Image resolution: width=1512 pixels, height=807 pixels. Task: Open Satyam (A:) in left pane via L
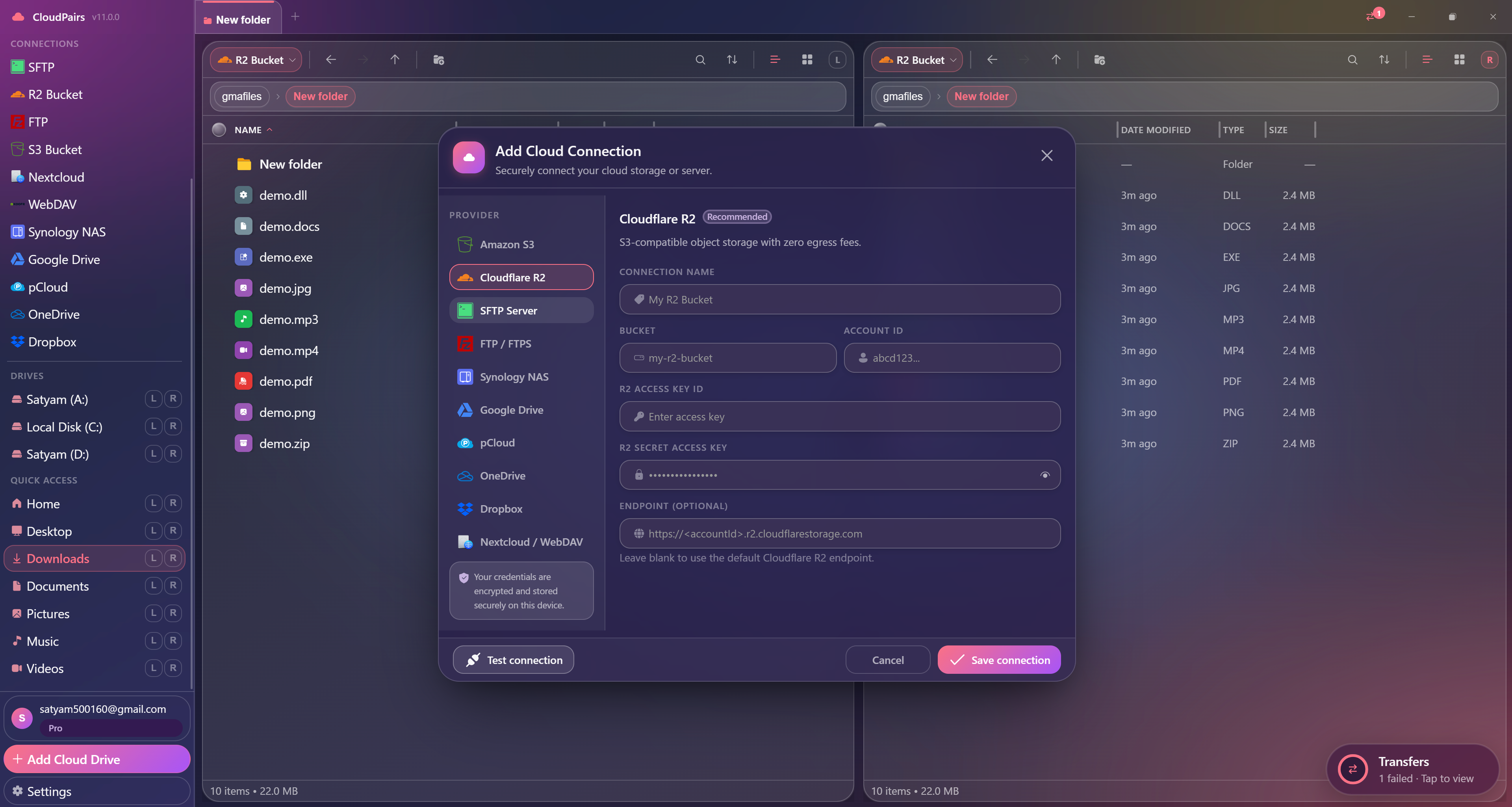(x=154, y=399)
